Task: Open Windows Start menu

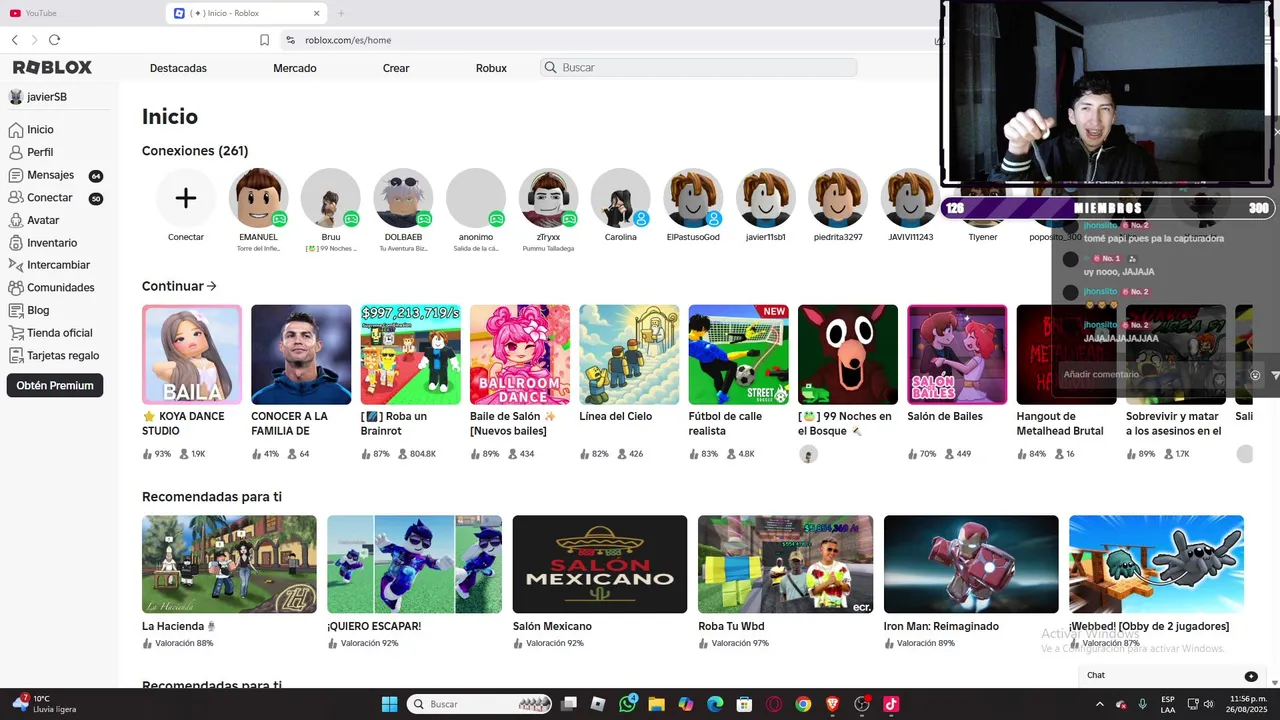Action: [x=389, y=704]
